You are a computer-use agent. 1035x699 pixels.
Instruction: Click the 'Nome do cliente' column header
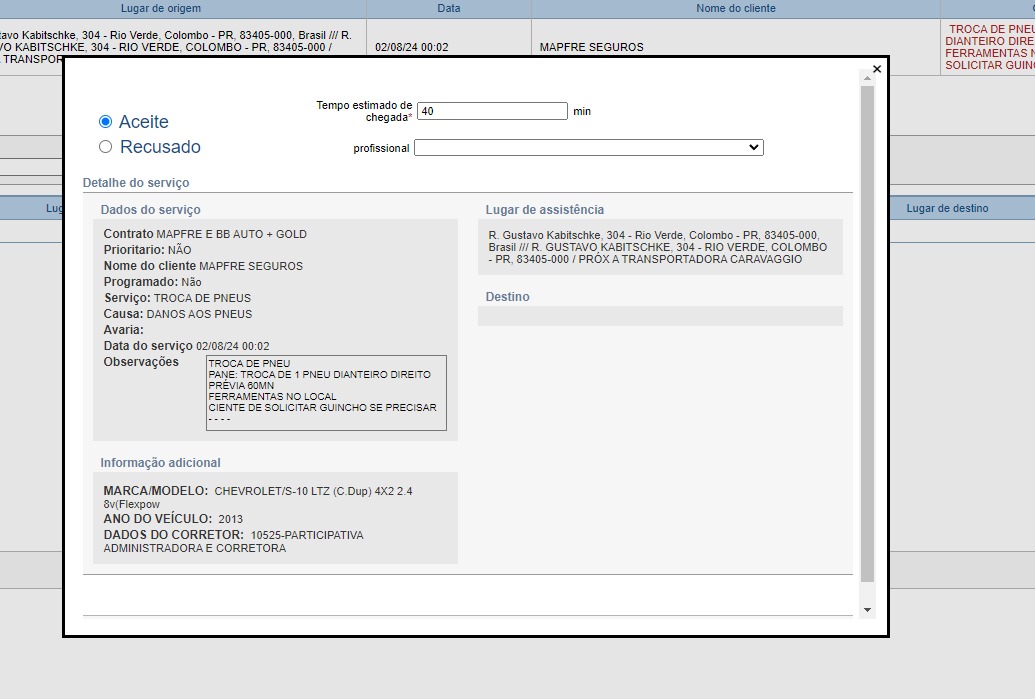[x=736, y=9]
